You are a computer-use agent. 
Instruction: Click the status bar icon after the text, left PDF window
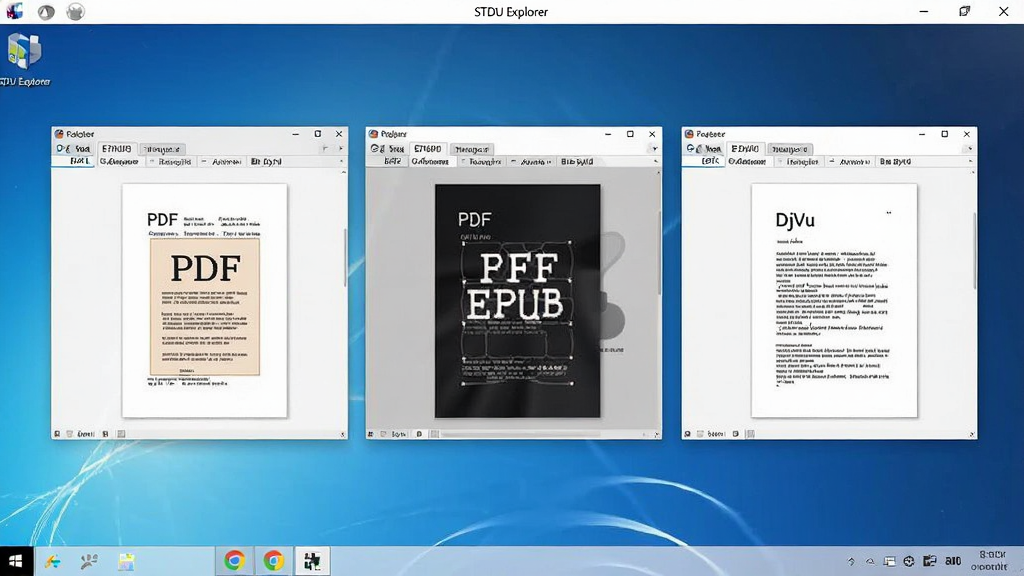click(x=105, y=434)
